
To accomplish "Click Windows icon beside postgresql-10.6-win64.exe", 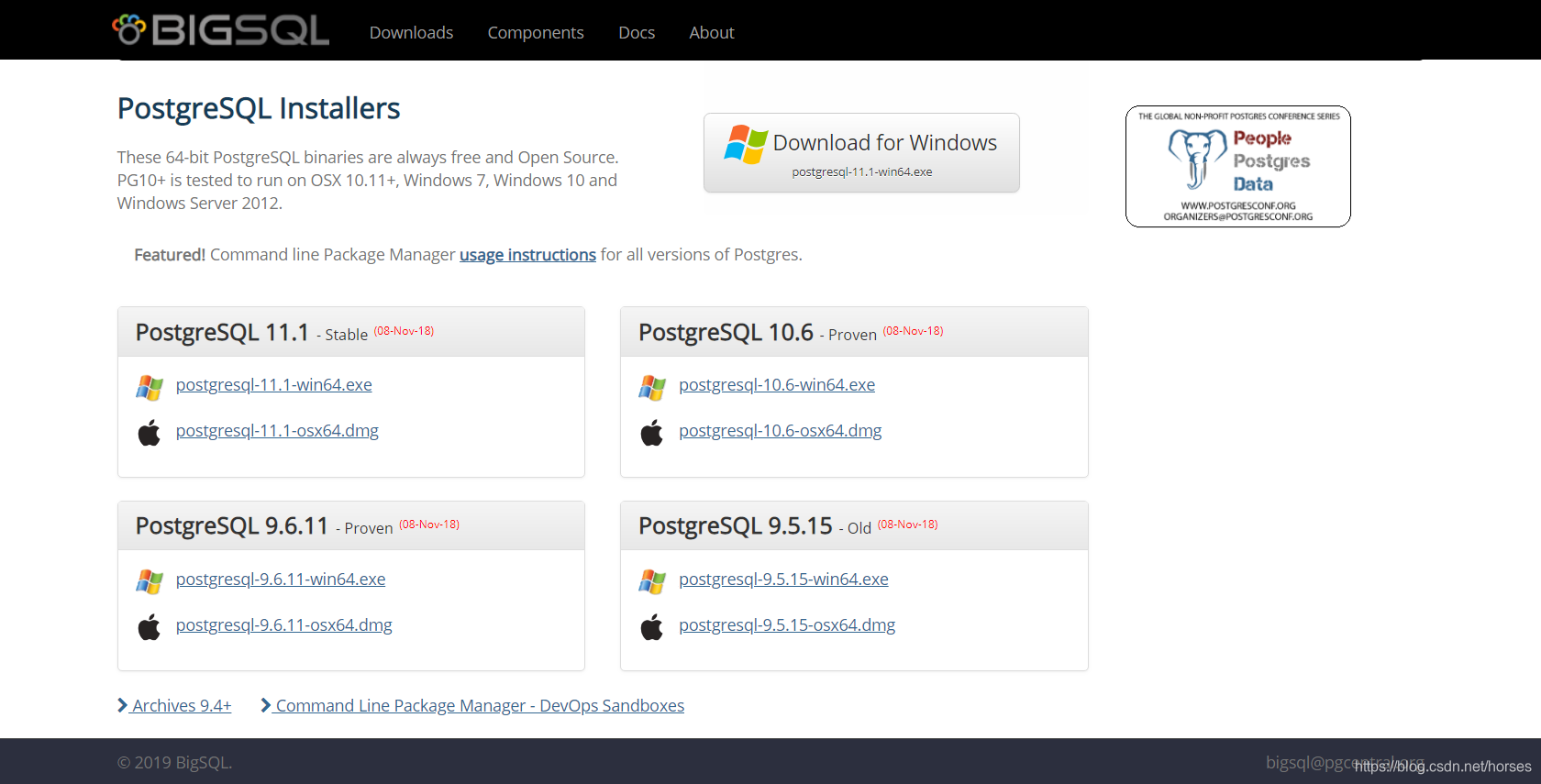I will [x=652, y=387].
